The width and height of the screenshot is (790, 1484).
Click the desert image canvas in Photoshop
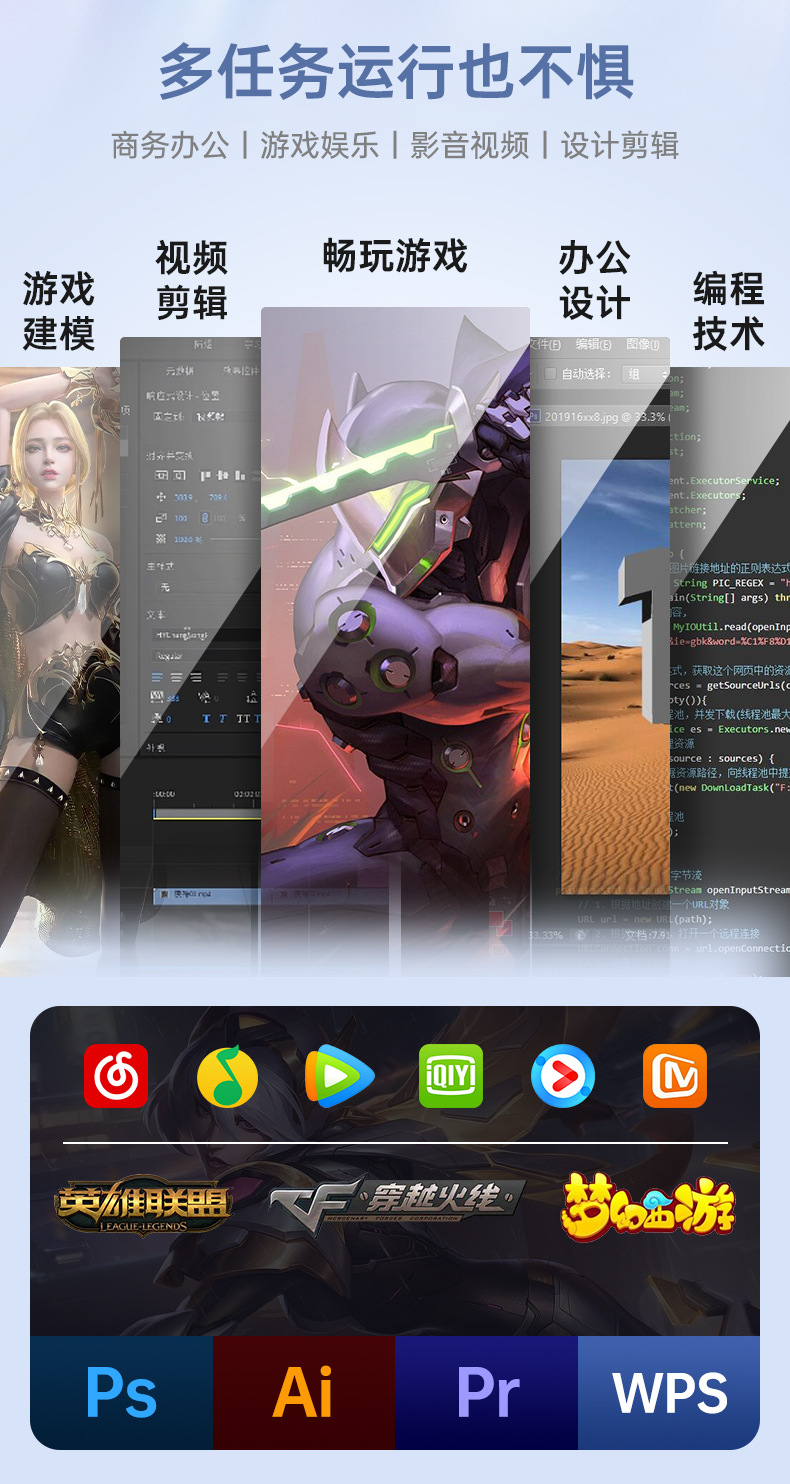[x=615, y=675]
